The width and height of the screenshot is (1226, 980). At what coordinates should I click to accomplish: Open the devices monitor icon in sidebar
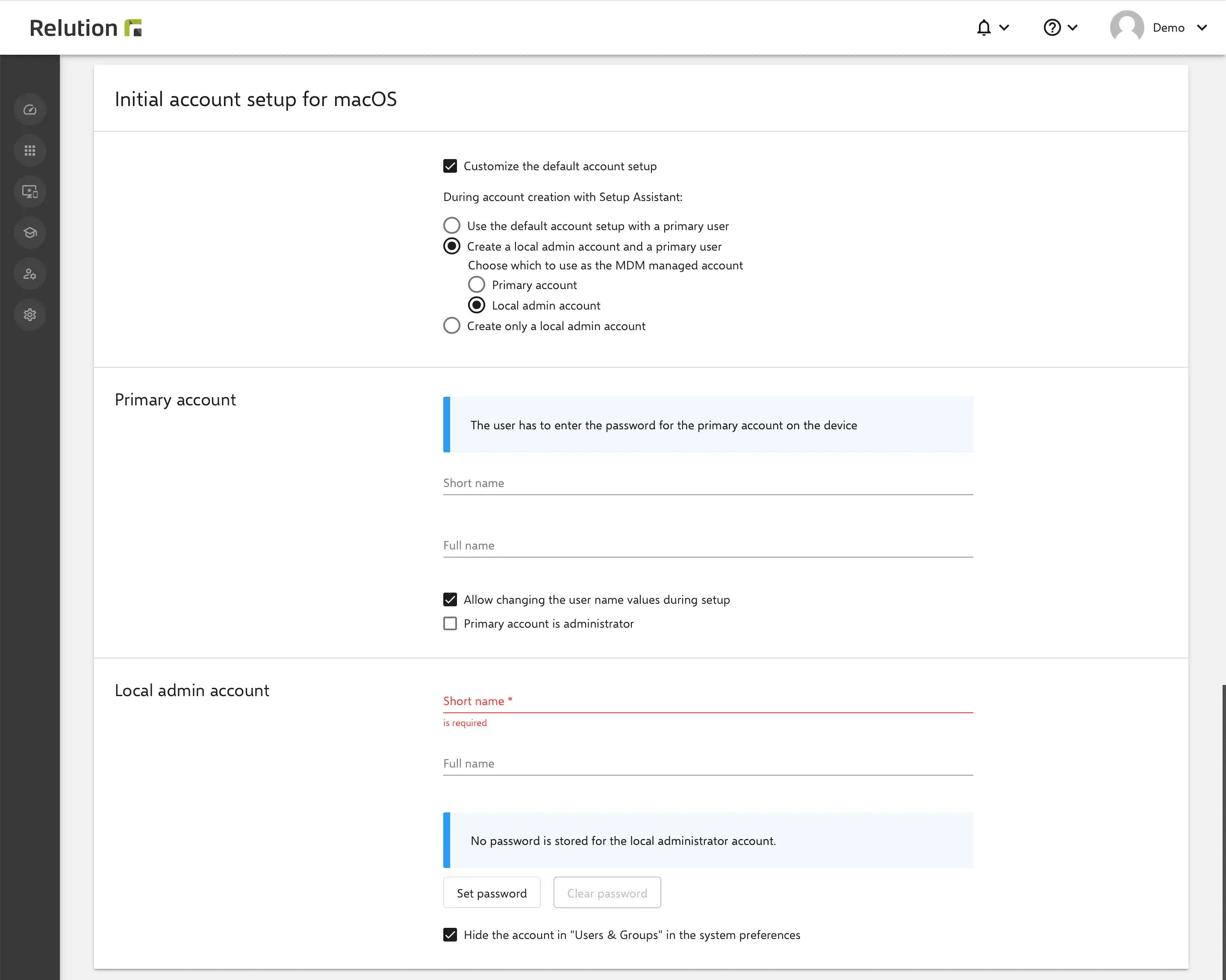tap(29, 192)
